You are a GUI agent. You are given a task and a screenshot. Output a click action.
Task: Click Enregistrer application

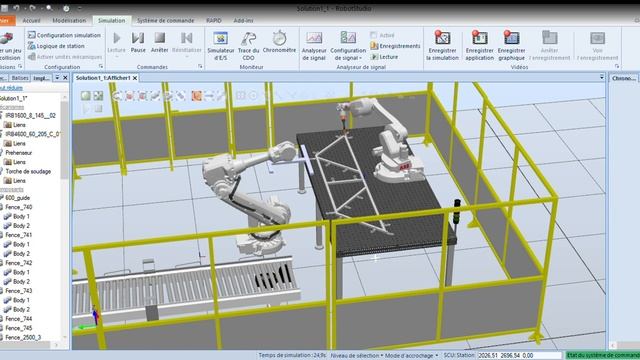click(x=480, y=46)
